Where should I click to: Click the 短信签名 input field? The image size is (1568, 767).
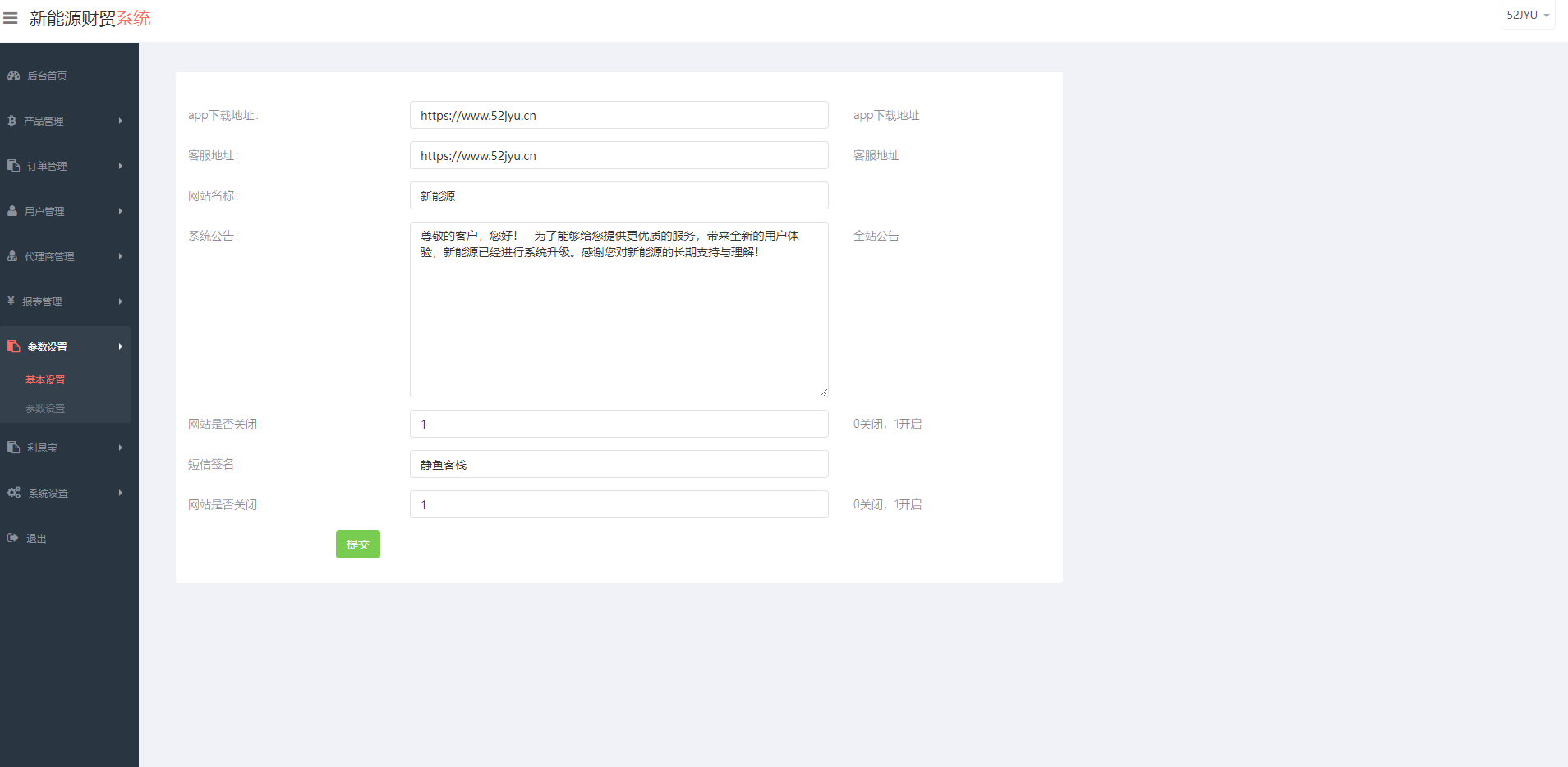(618, 464)
